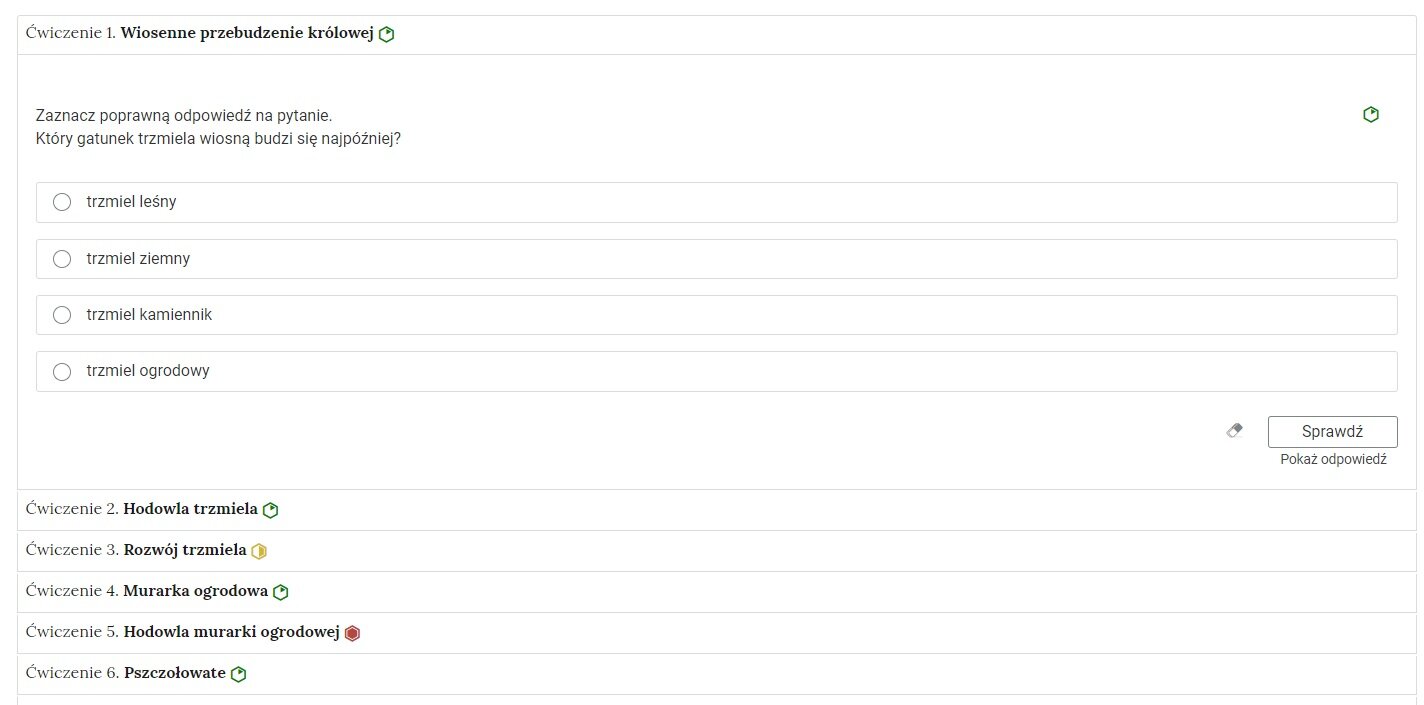Mark trzmiel ogrodowy as the answer

pos(62,371)
